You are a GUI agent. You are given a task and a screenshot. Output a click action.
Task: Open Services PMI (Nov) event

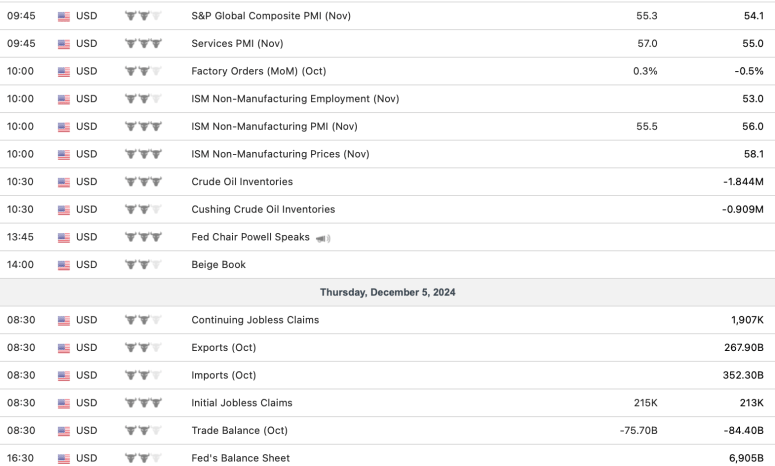coord(237,43)
